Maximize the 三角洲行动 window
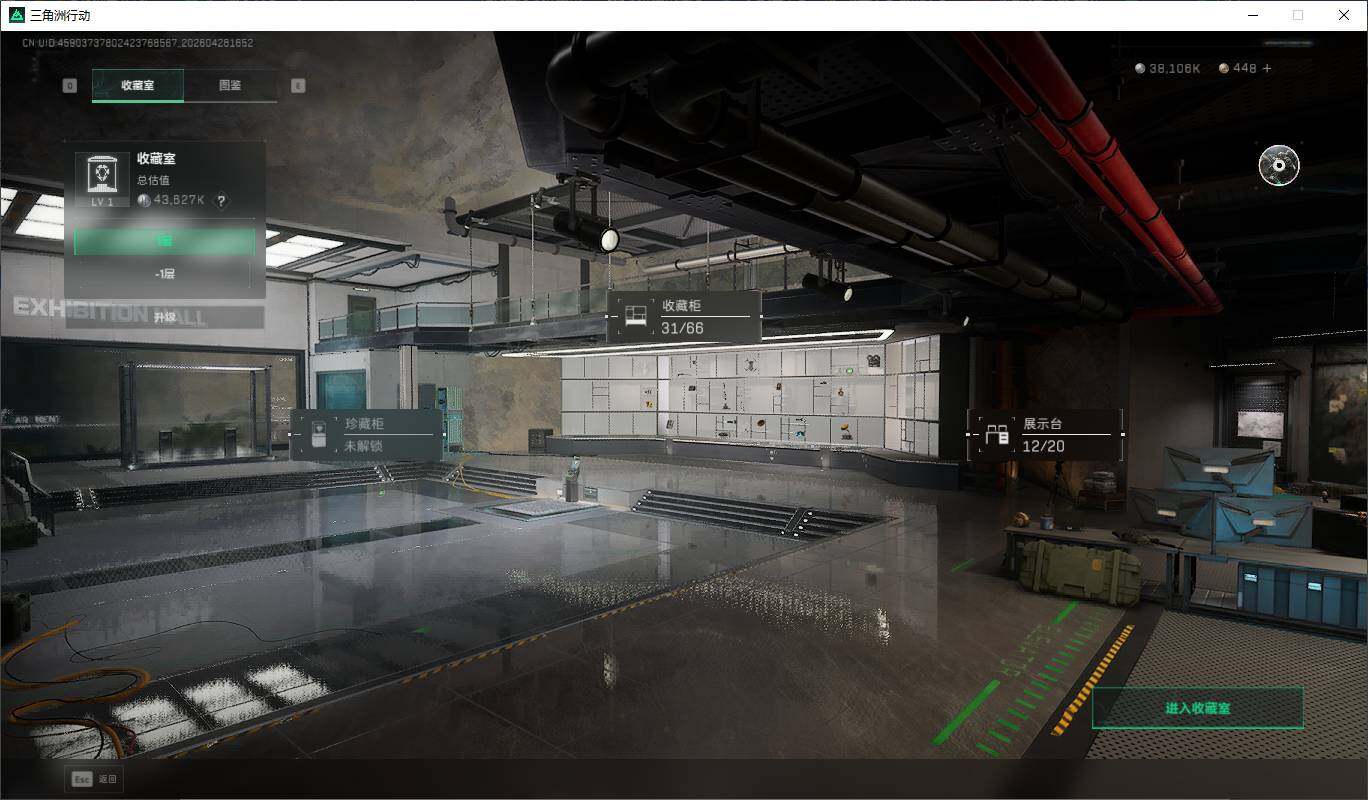The width and height of the screenshot is (1368, 800). (1298, 15)
